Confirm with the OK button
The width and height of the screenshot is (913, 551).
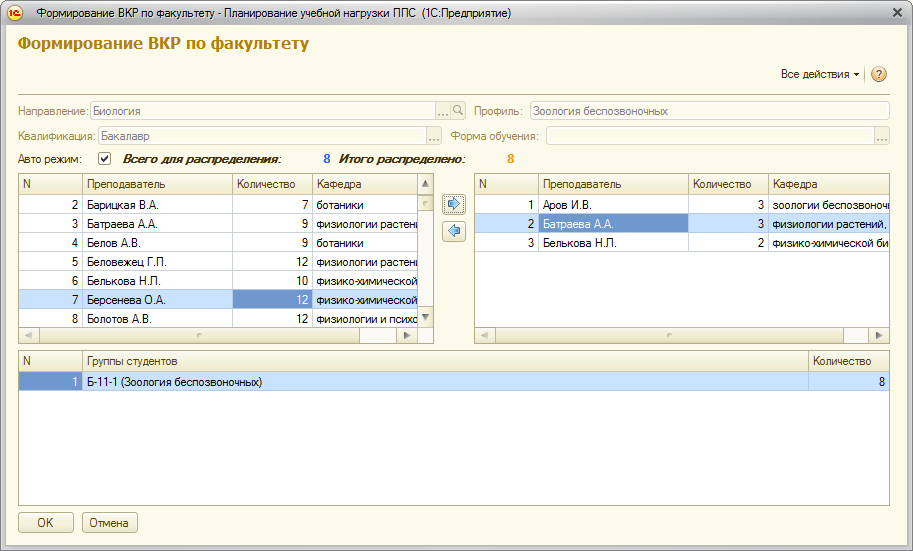[x=45, y=522]
